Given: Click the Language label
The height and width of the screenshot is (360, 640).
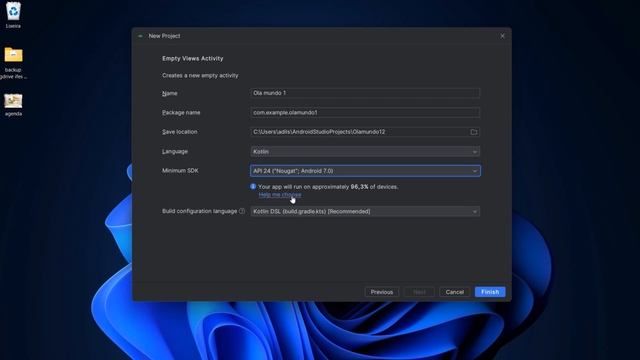Looking at the screenshot, I should [x=175, y=151].
